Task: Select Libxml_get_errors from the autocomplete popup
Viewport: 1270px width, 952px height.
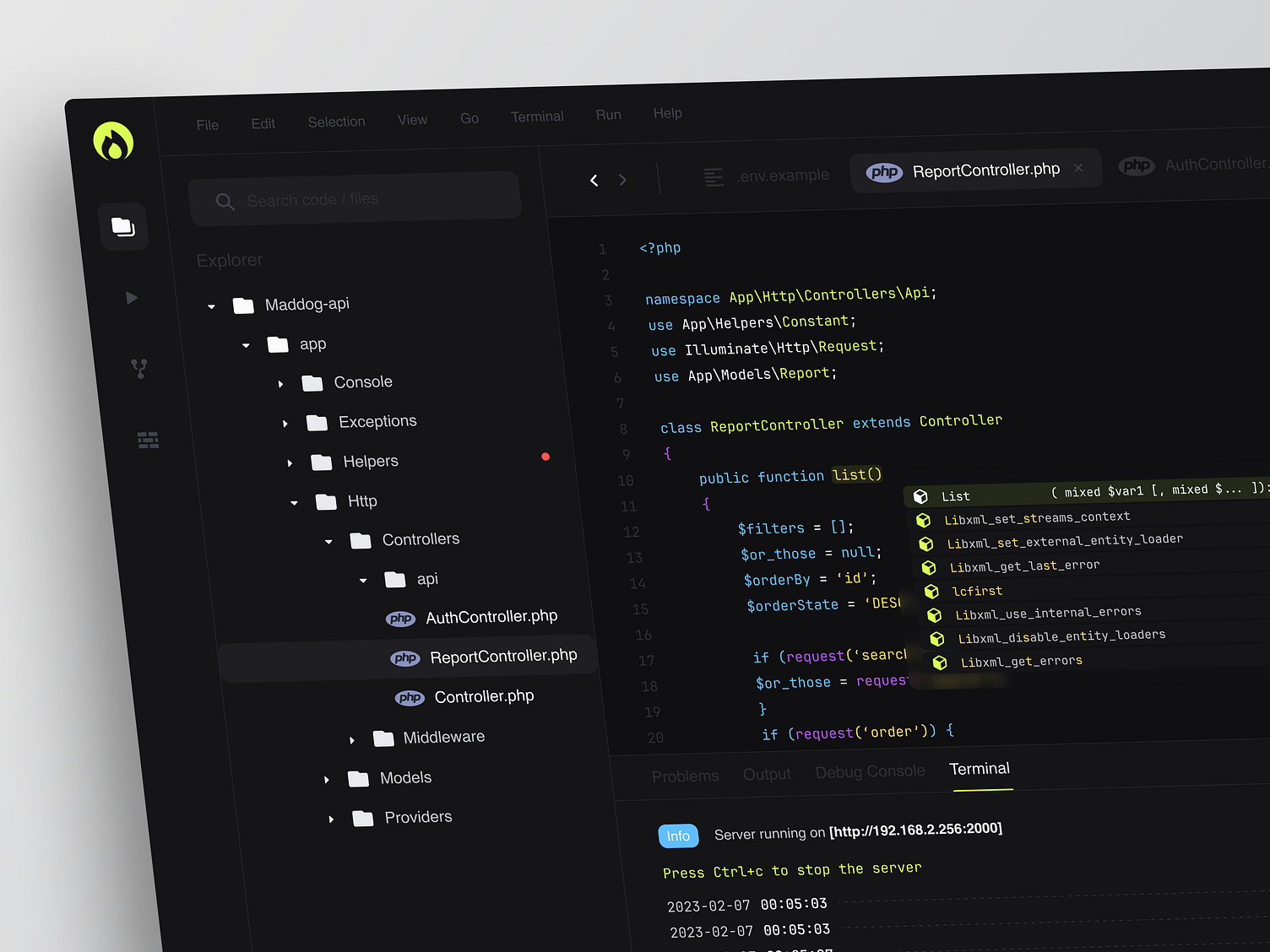Action: tap(1021, 661)
